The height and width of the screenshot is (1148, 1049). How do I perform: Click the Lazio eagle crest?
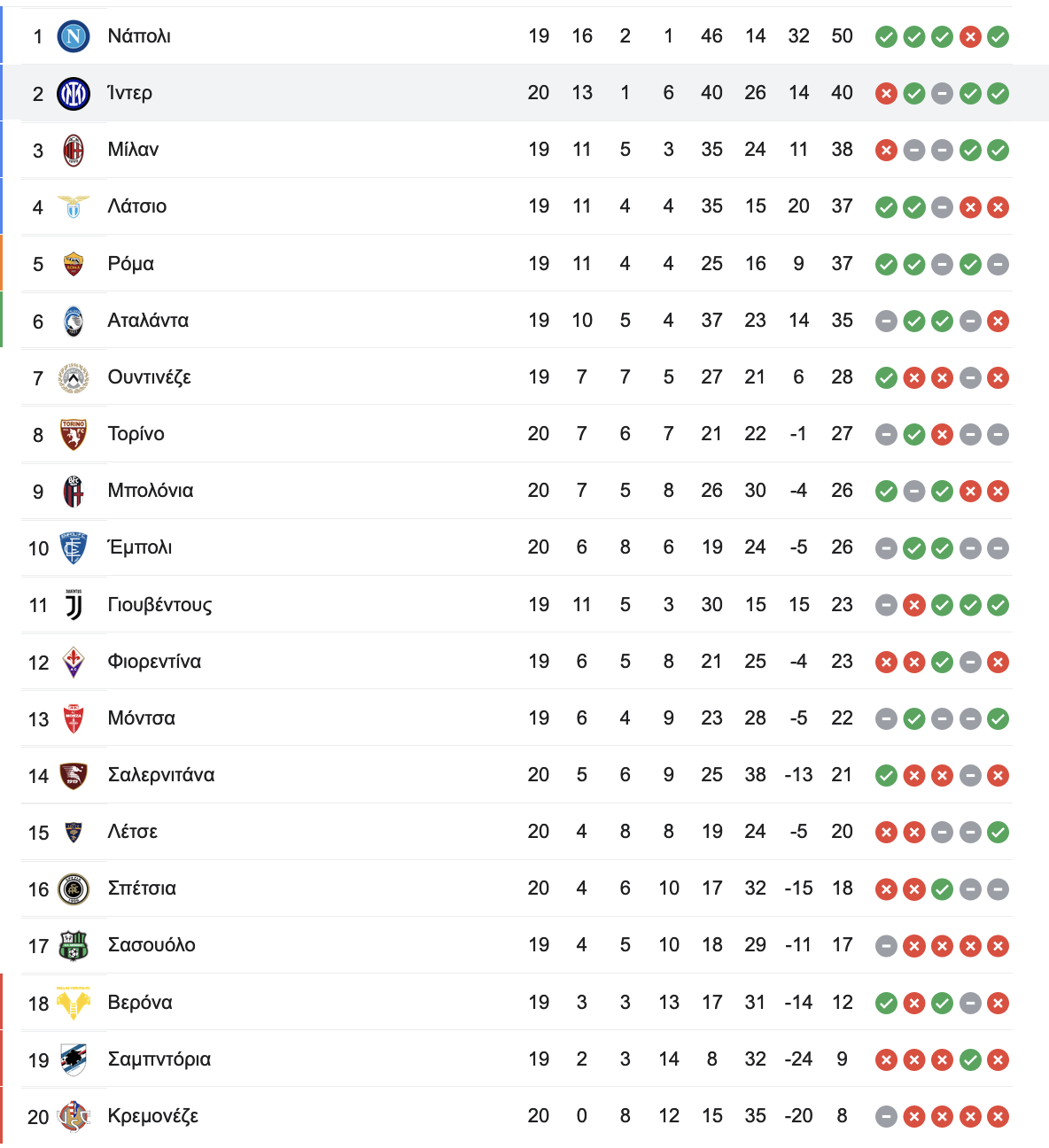pos(74,206)
